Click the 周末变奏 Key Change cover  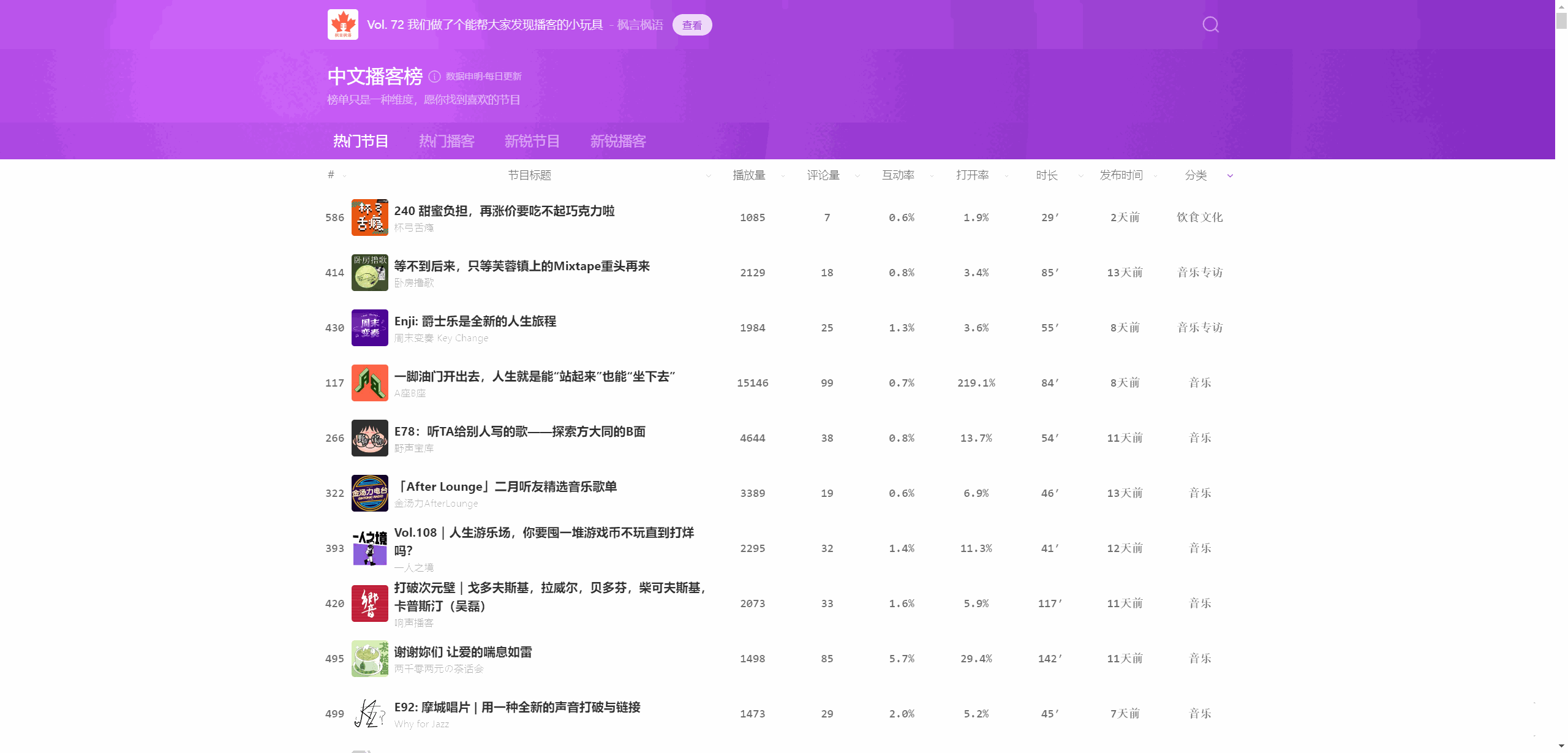coord(369,328)
